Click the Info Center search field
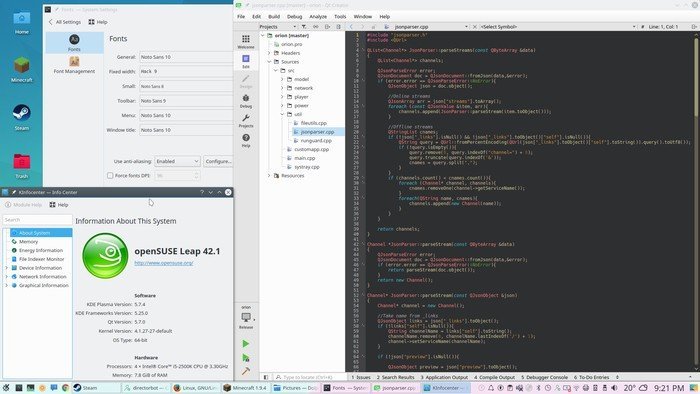 37,220
